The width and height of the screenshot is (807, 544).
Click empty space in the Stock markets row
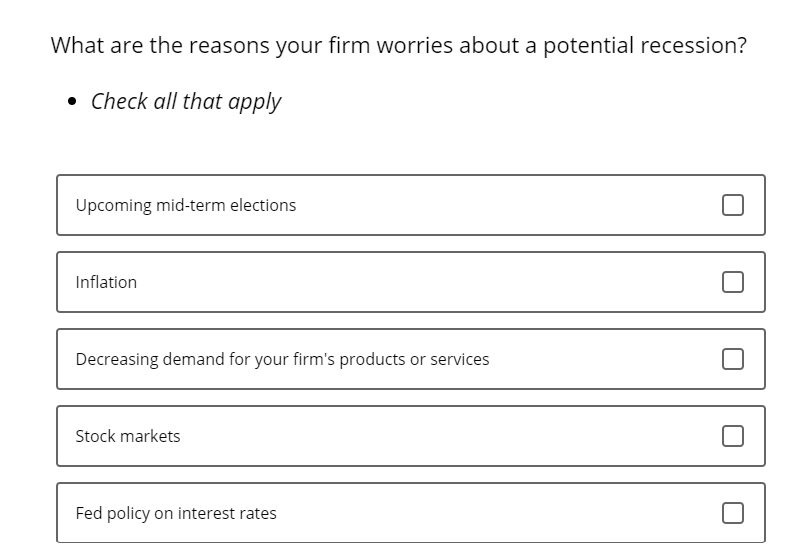click(448, 436)
